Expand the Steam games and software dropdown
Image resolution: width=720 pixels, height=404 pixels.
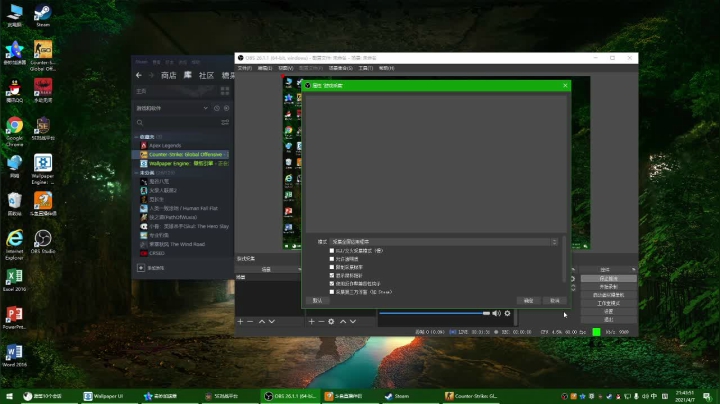205,108
